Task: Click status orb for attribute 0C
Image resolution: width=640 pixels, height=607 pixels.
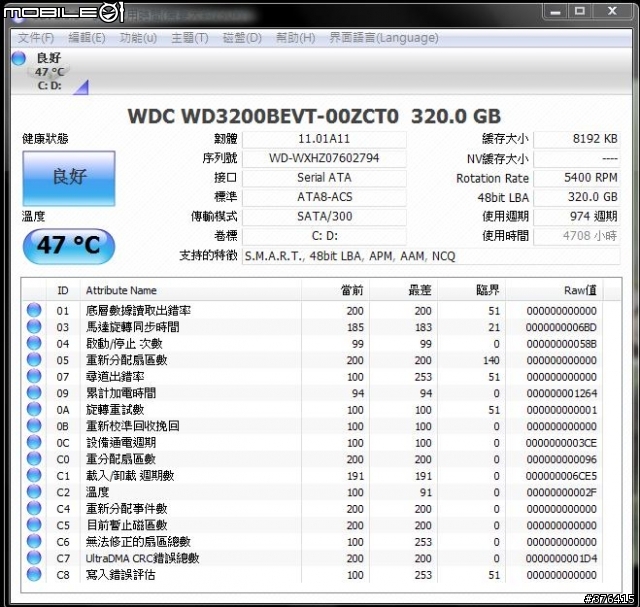Action: tap(34, 442)
